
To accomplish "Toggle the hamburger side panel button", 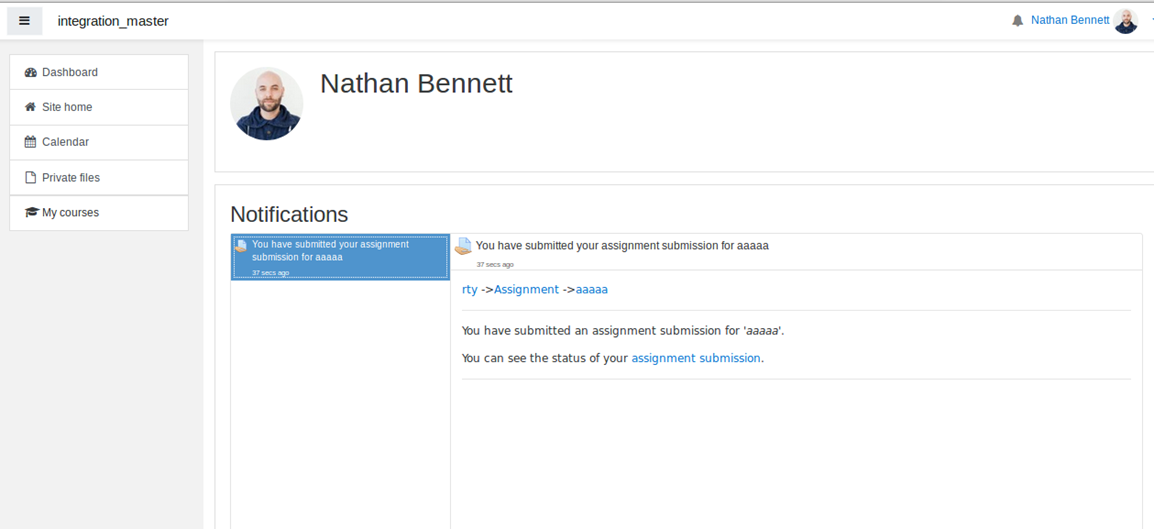I will pos(24,21).
